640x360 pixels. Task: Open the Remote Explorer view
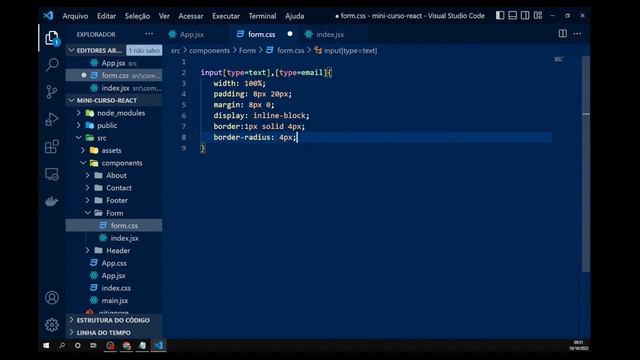pos(52,174)
